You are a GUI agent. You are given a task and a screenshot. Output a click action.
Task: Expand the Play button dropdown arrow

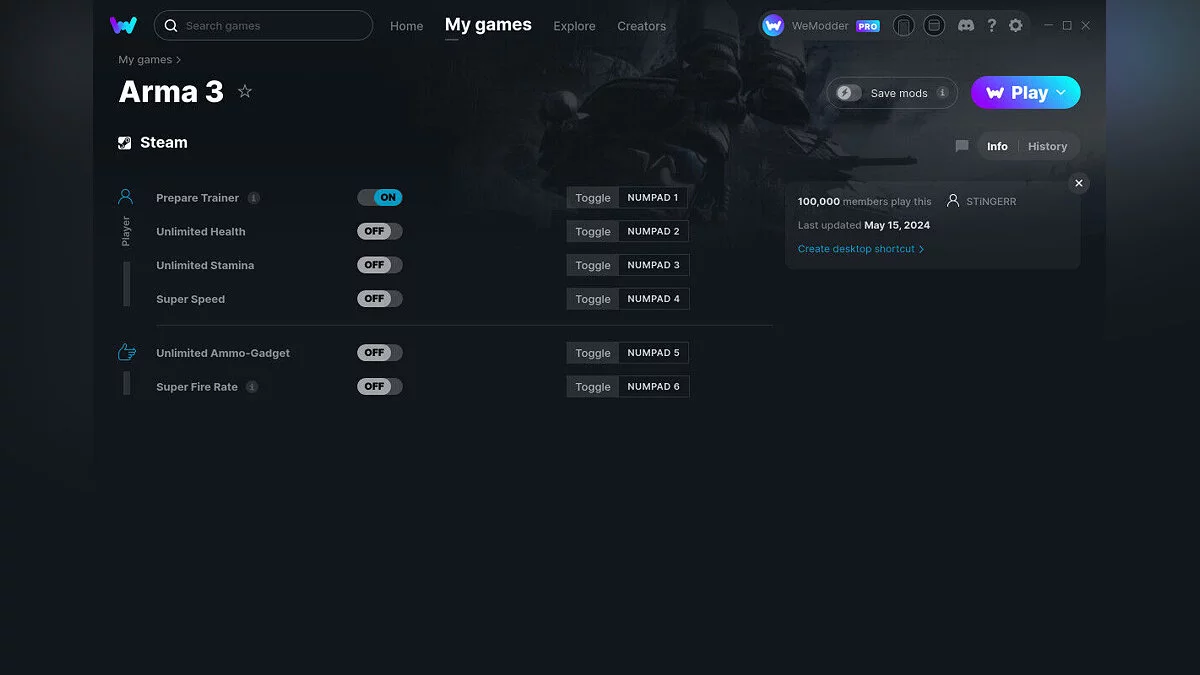pyautogui.click(x=1061, y=93)
